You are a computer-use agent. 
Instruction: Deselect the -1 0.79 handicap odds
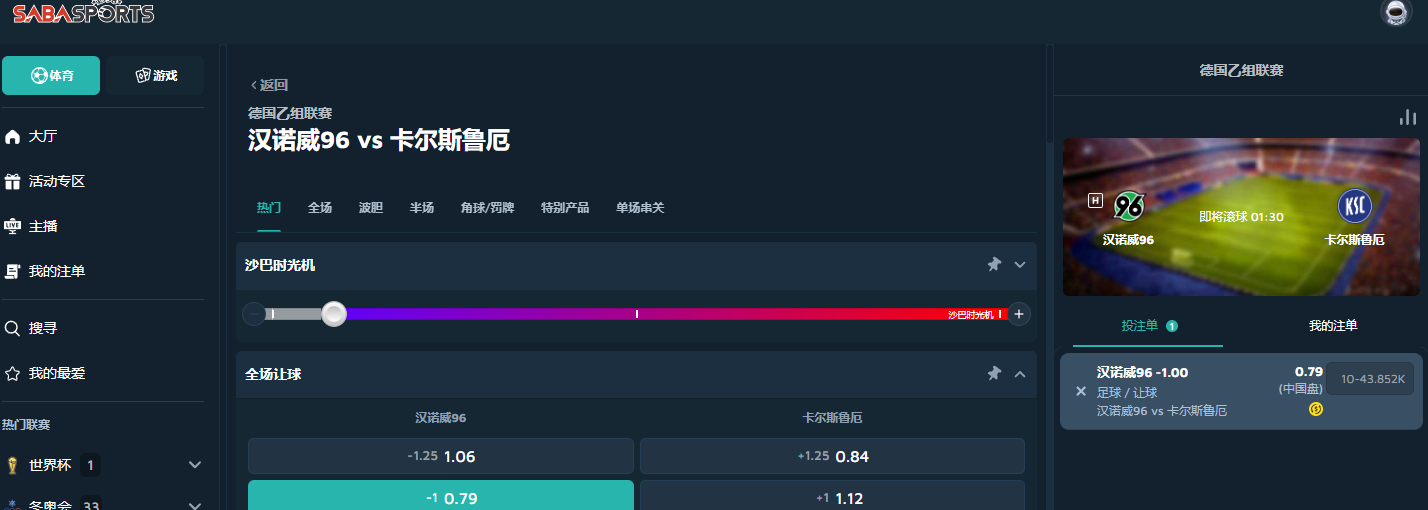pyautogui.click(x=440, y=497)
